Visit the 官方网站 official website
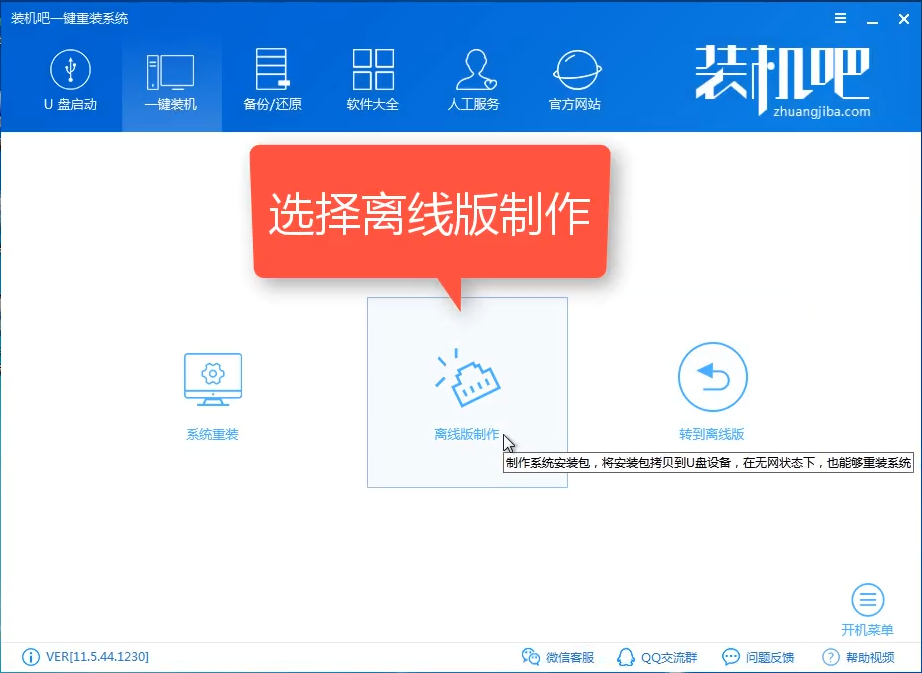The height and width of the screenshot is (673, 922). (575, 80)
